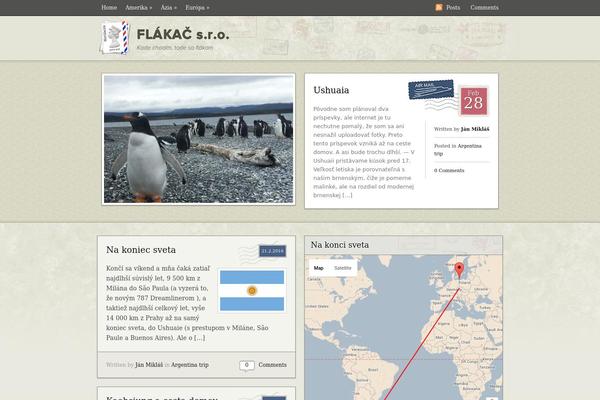Click the comment bubble showing 0

(x=247, y=366)
